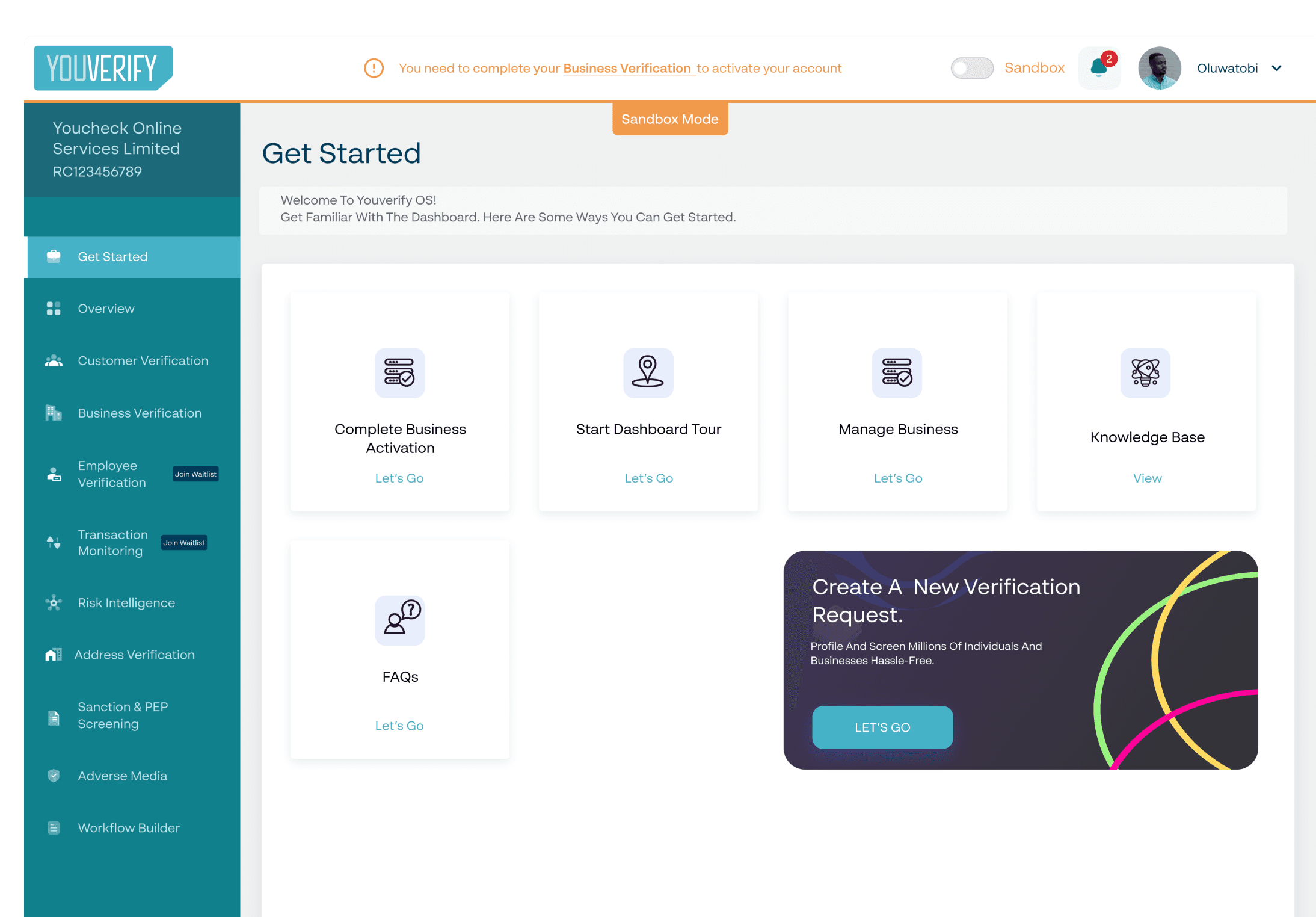1316x917 pixels.
Task: Click the Oluwatobi user name
Action: (1227, 68)
